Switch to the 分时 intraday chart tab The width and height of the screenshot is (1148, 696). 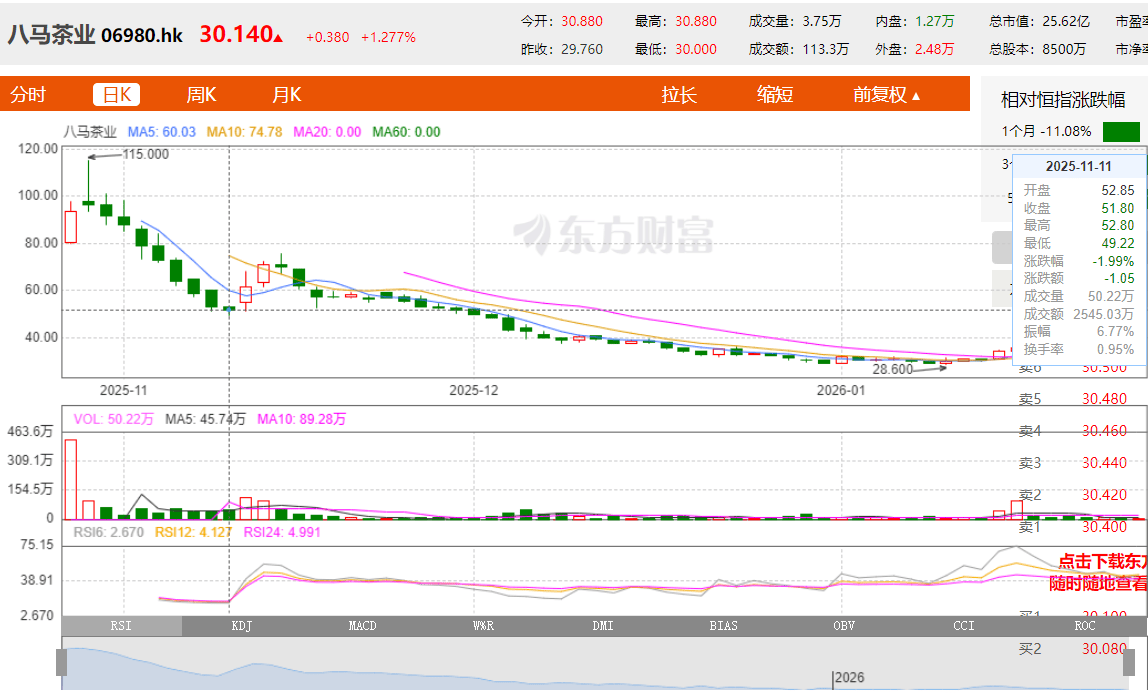click(29, 94)
